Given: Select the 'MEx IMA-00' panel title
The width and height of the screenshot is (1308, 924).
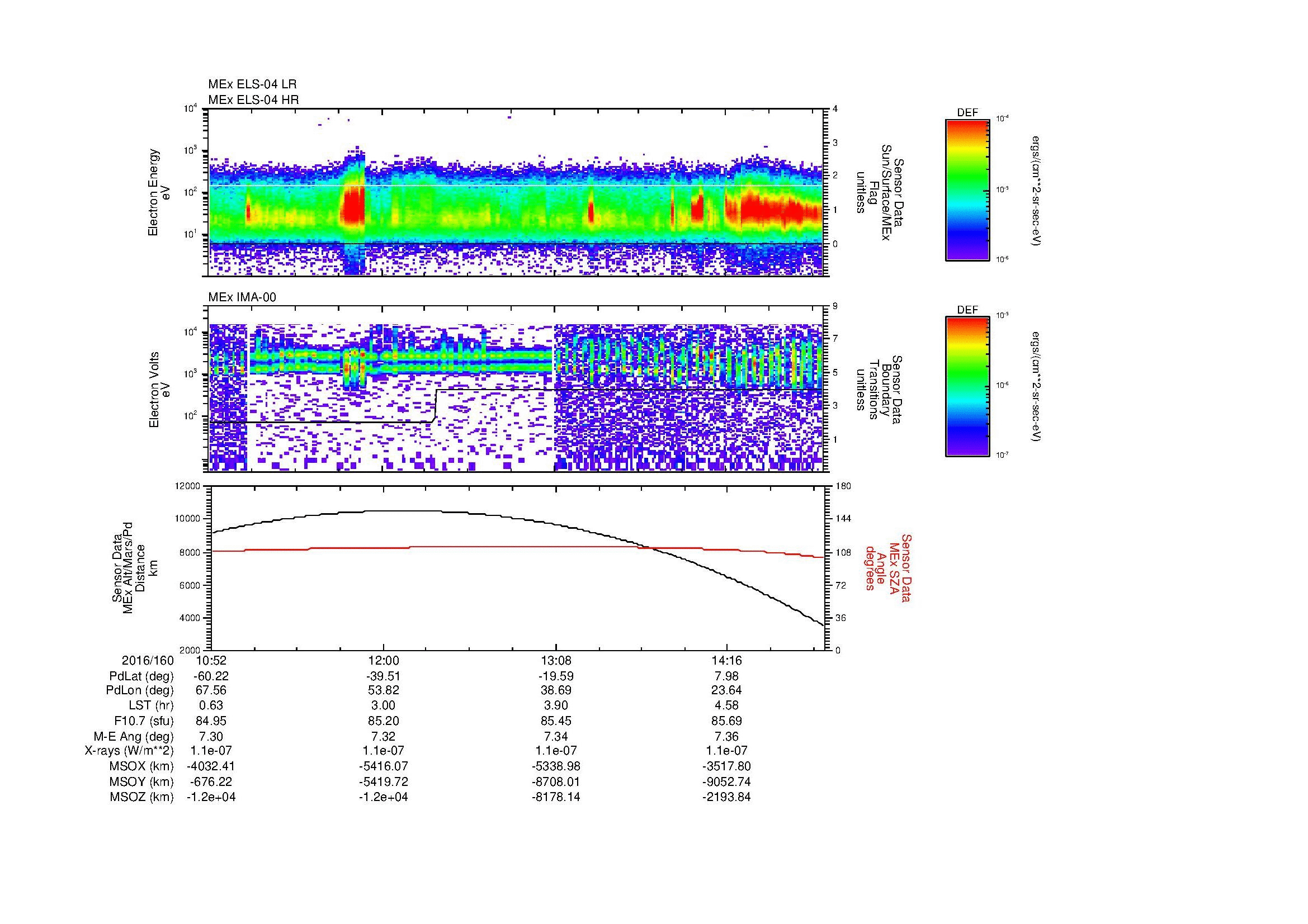Looking at the screenshot, I should coord(242,297).
